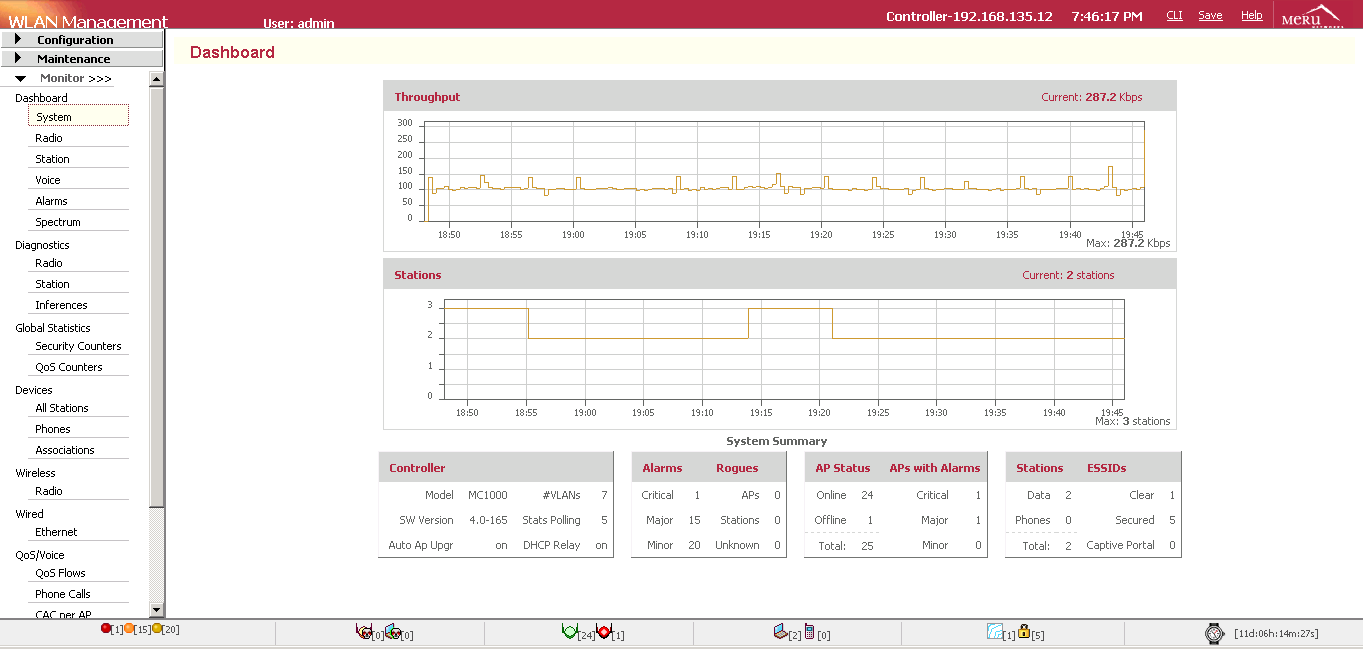Click the green online APs icon [24]
This screenshot has height=650, width=1364.
[570, 632]
